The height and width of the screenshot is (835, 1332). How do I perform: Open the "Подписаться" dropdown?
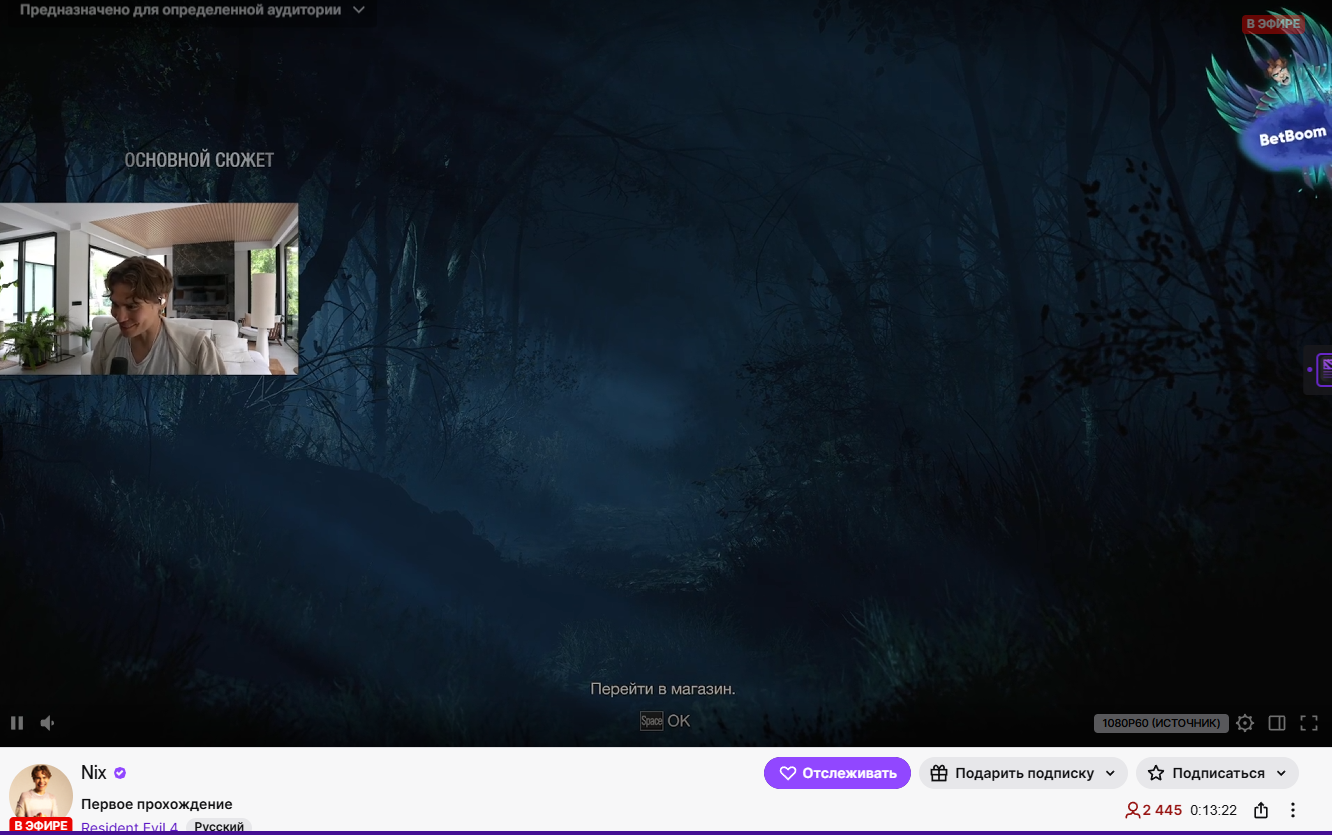tap(1217, 773)
